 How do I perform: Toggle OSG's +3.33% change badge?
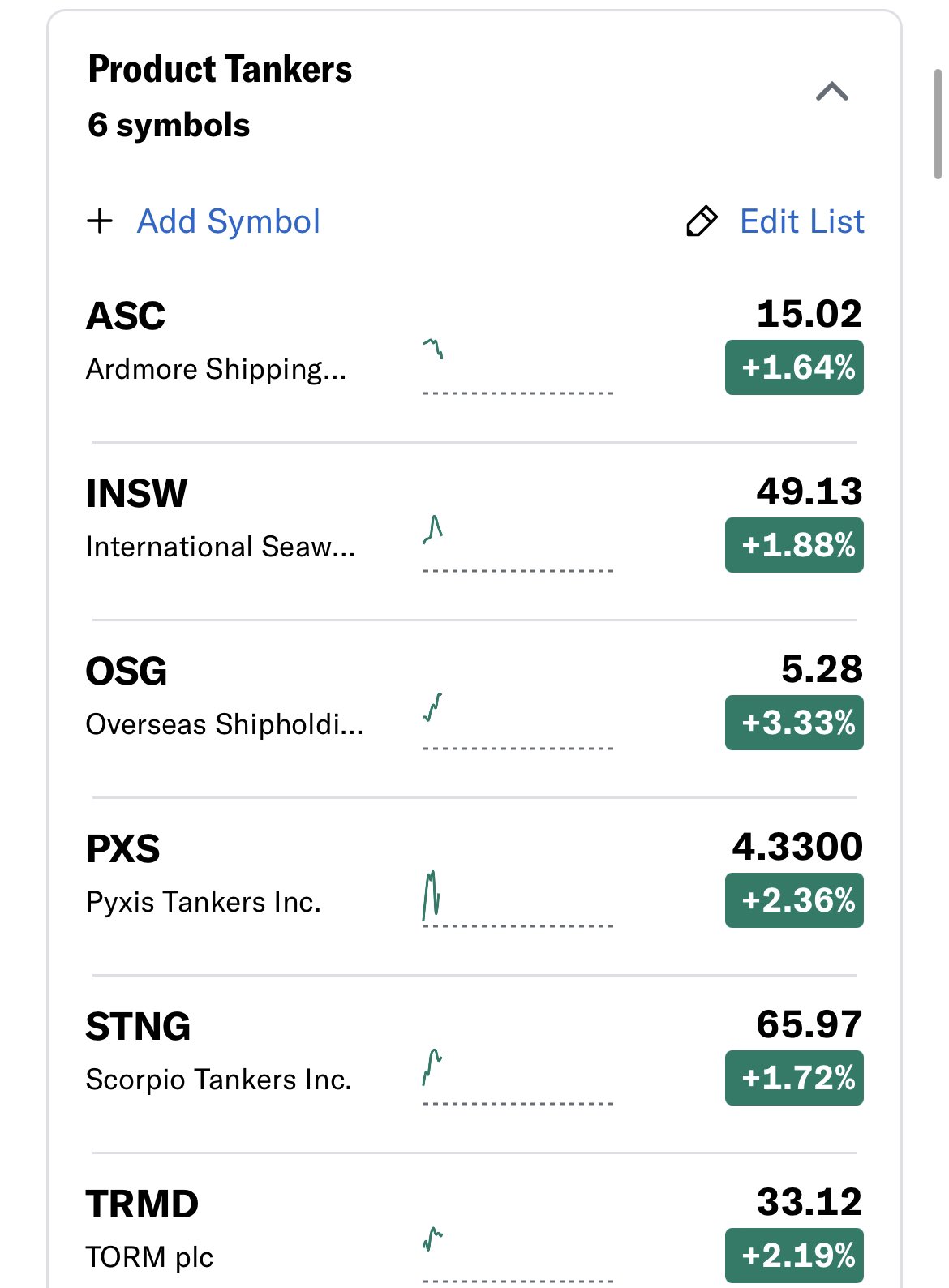[x=794, y=723]
